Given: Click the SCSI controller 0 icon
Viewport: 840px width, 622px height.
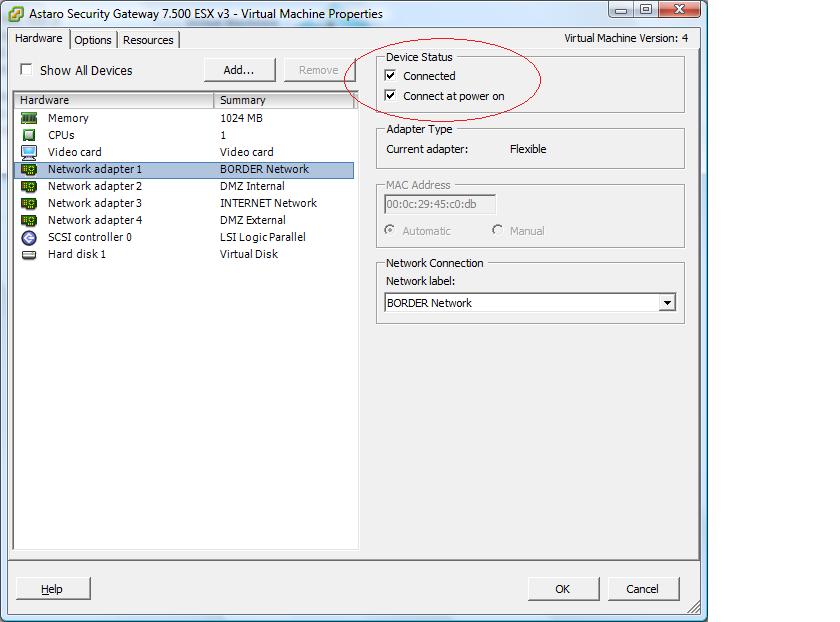Looking at the screenshot, I should (x=29, y=237).
